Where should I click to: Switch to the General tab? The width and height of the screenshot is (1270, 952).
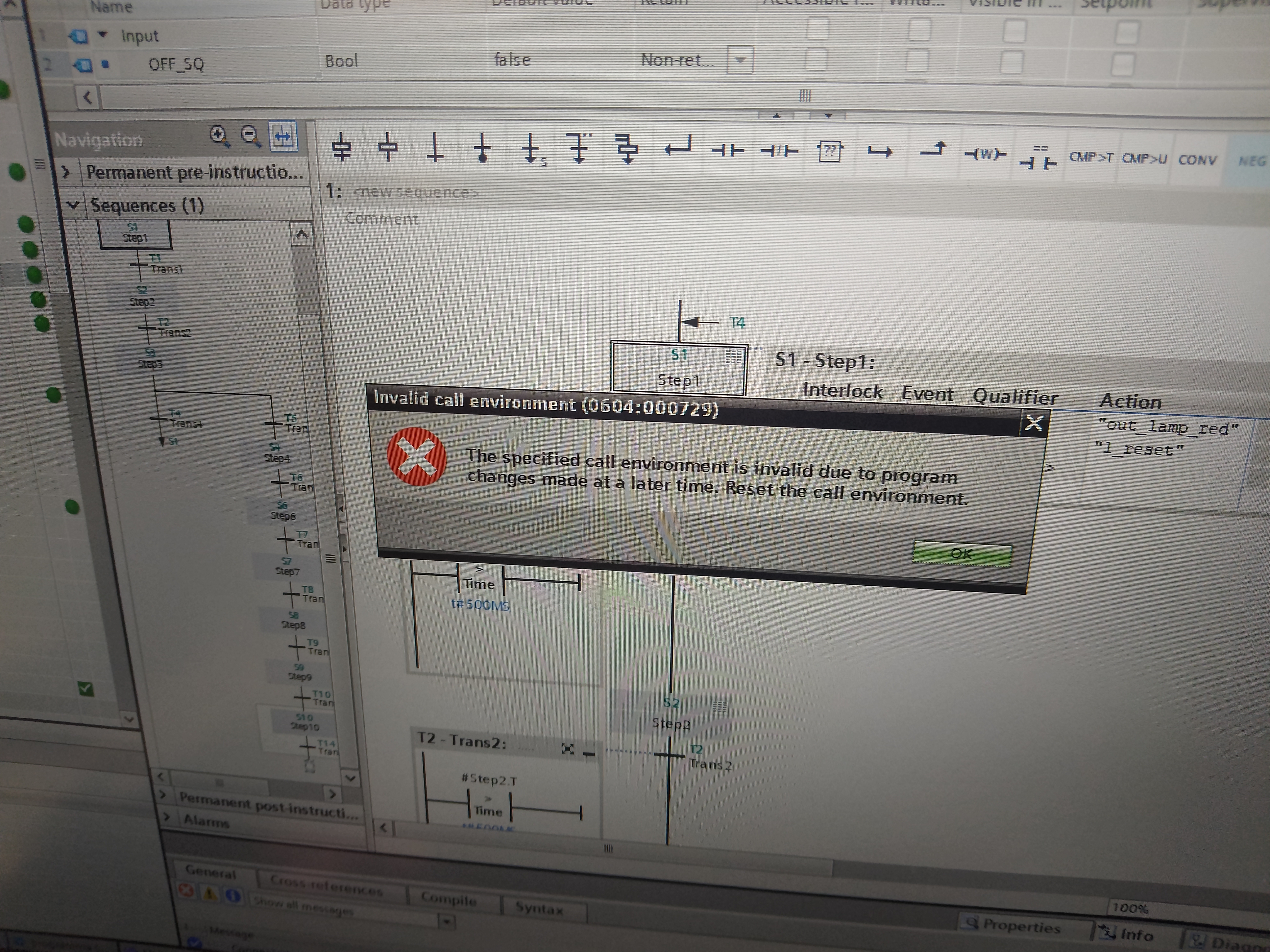211,872
